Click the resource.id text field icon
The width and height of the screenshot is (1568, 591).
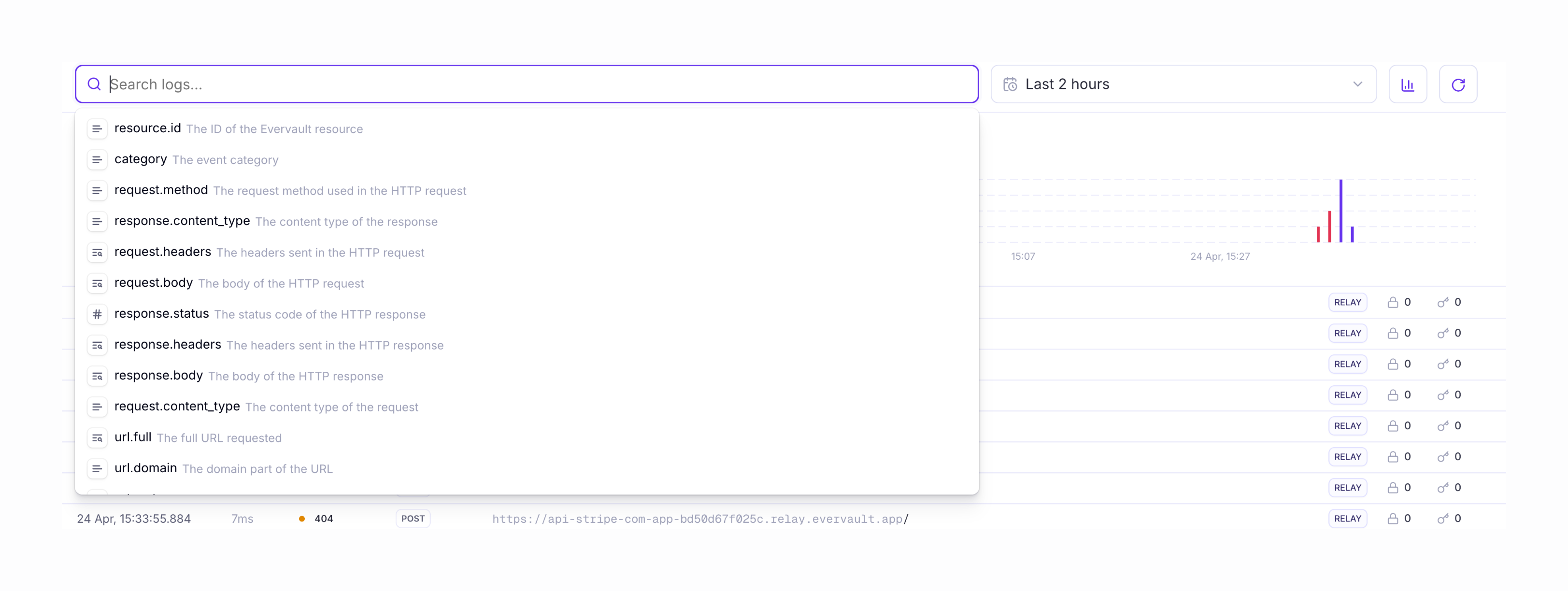(98, 129)
